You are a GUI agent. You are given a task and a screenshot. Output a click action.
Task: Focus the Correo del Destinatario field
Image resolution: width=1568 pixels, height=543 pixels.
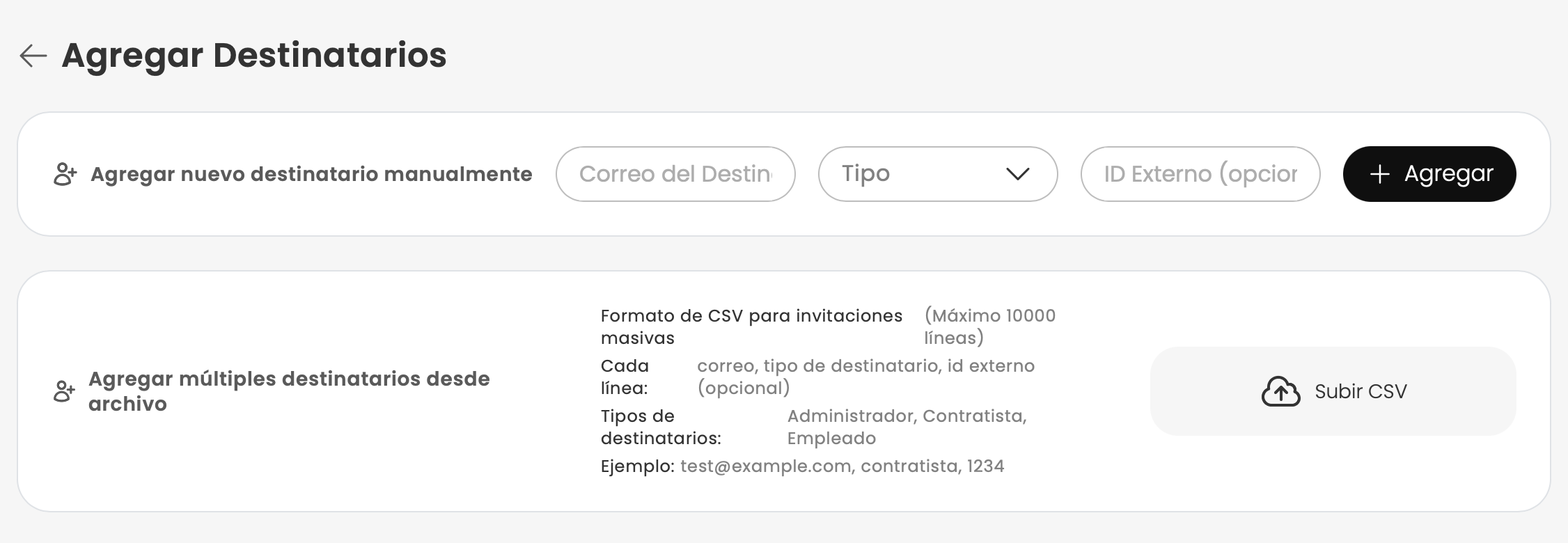[x=675, y=174]
